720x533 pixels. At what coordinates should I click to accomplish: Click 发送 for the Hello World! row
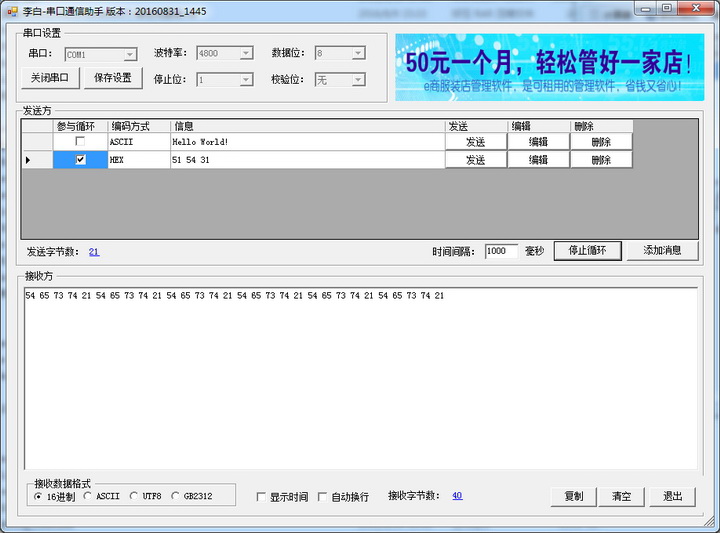coord(475,142)
